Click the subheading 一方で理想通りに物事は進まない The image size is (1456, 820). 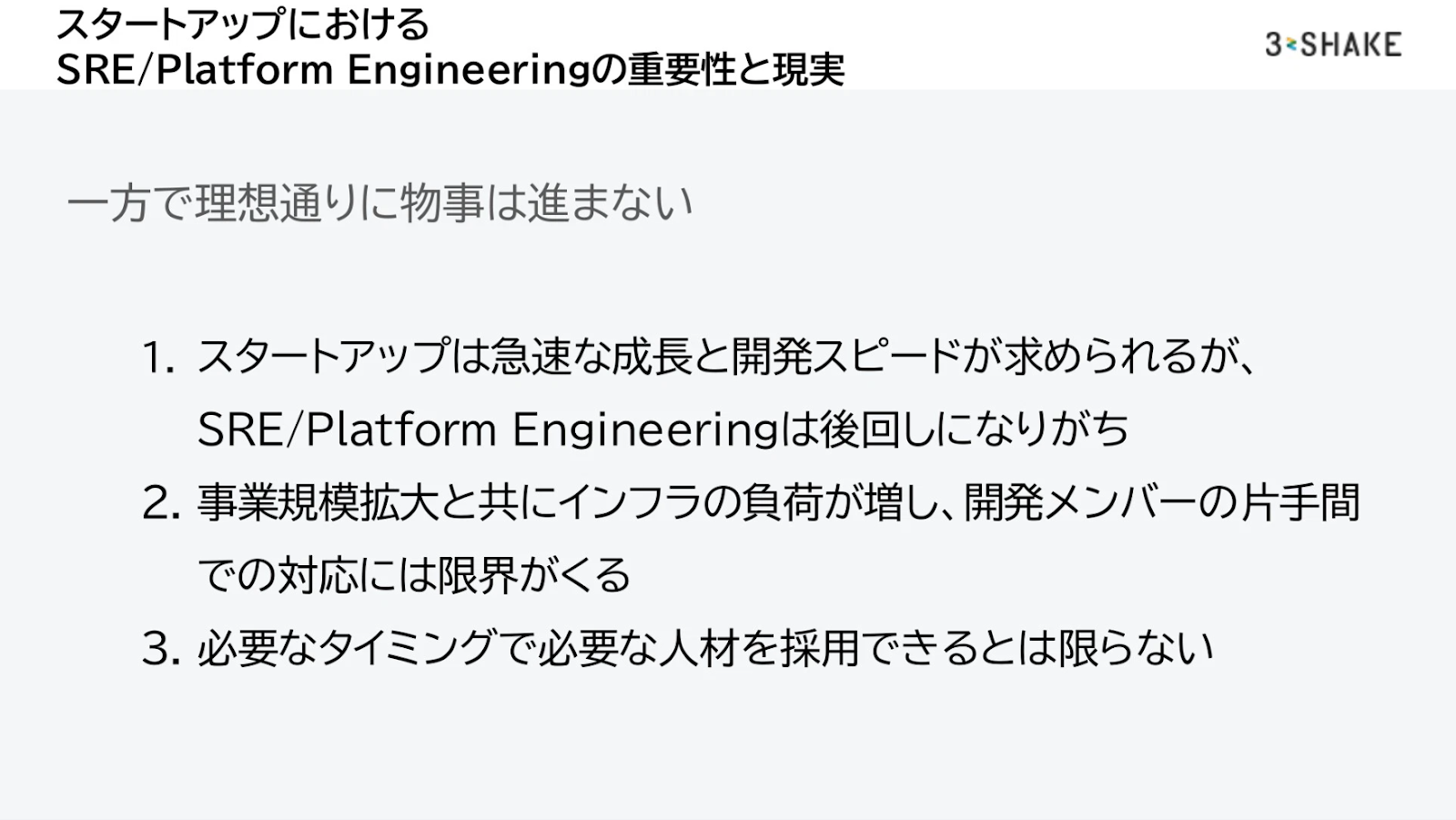click(379, 203)
